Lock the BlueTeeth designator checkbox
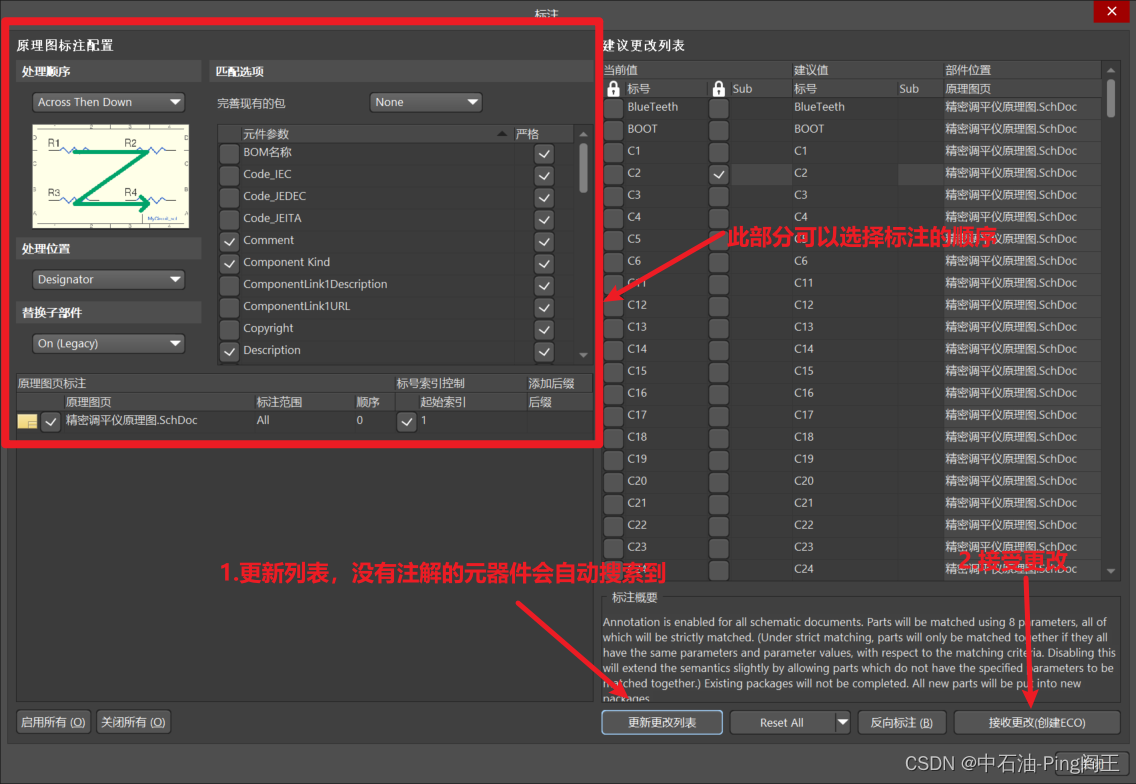The height and width of the screenshot is (784, 1136). [614, 107]
